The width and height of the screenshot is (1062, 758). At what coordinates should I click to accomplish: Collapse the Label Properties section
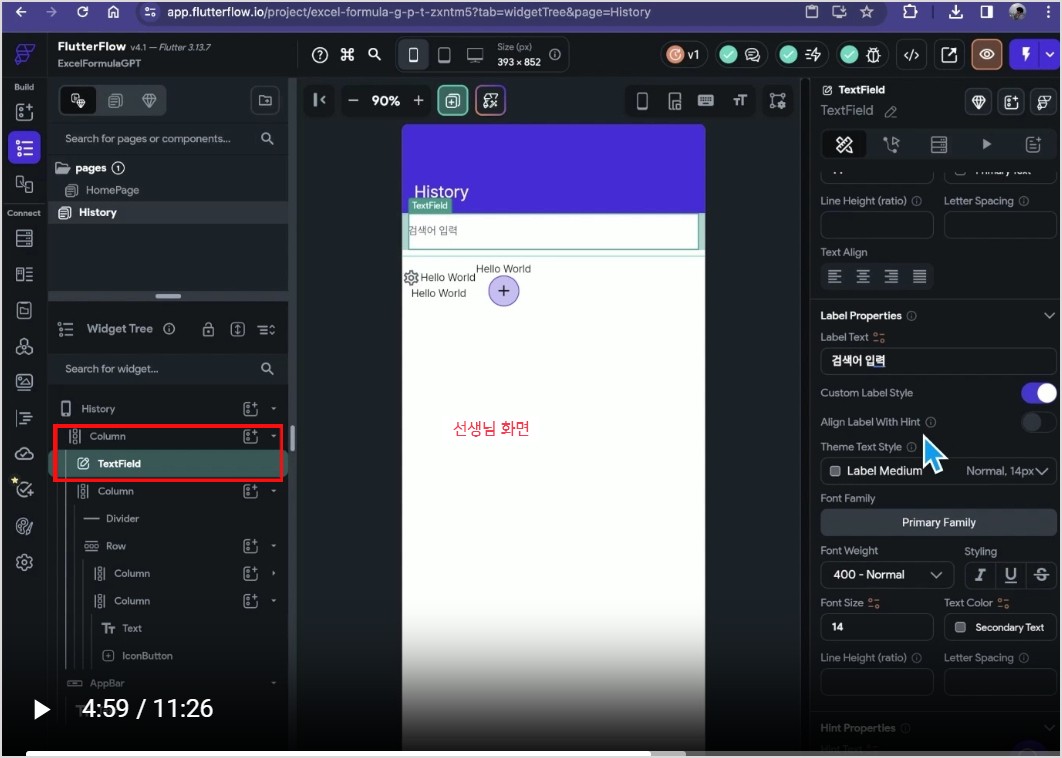(1049, 316)
